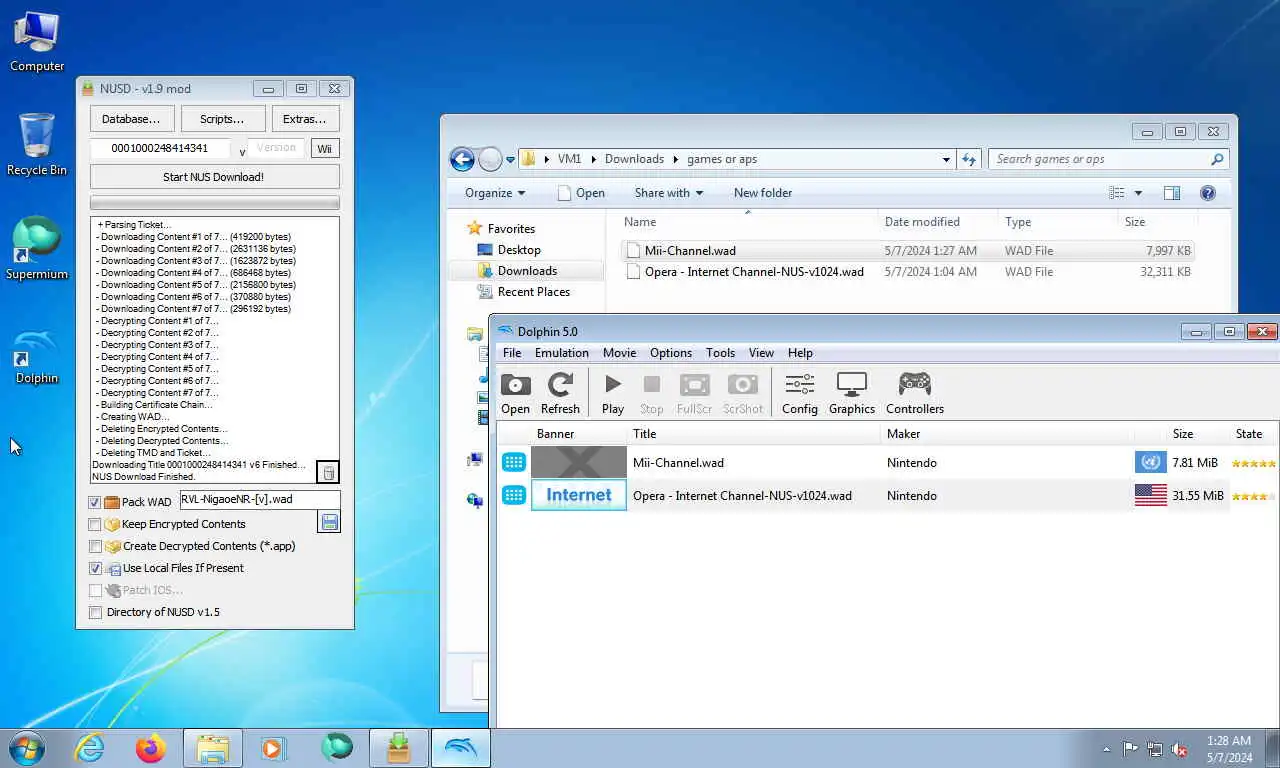1280x768 pixels.
Task: Click the Wii button in NUSD
Action: point(324,148)
